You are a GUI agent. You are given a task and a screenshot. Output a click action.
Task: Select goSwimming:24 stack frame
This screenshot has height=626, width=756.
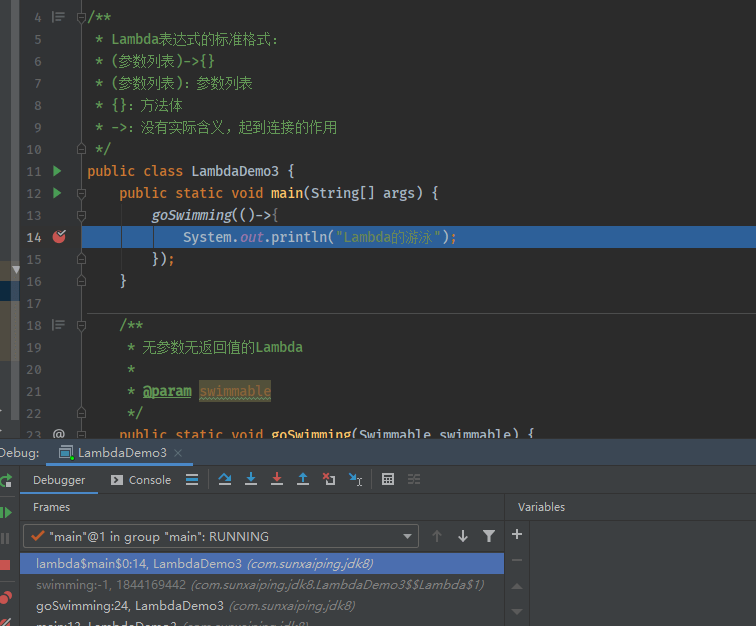[x=262, y=606]
